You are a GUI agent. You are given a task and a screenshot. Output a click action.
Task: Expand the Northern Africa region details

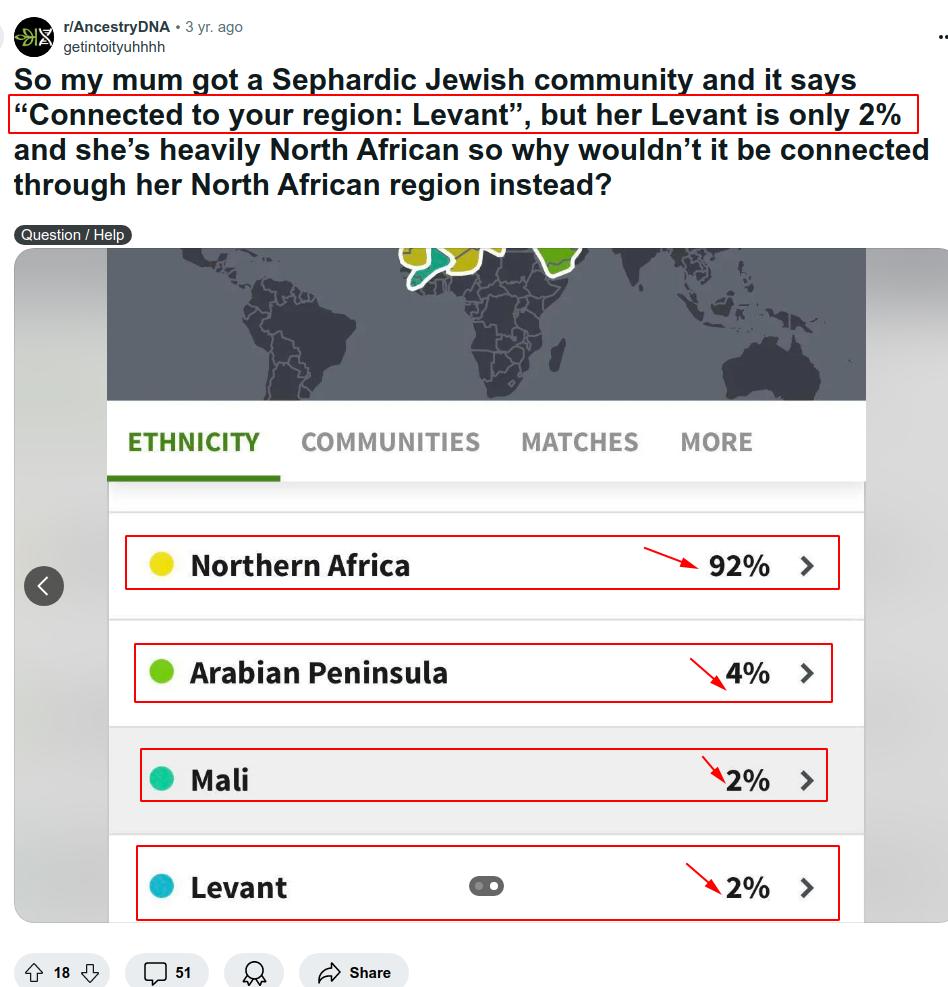(x=808, y=566)
